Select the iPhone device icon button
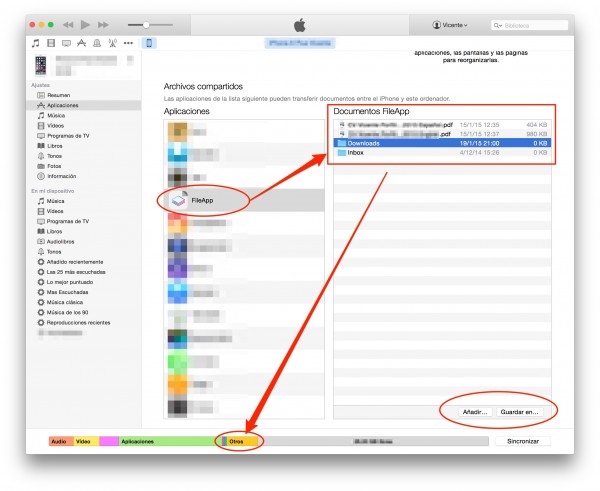This screenshot has height=491, width=600. pyautogui.click(x=149, y=43)
